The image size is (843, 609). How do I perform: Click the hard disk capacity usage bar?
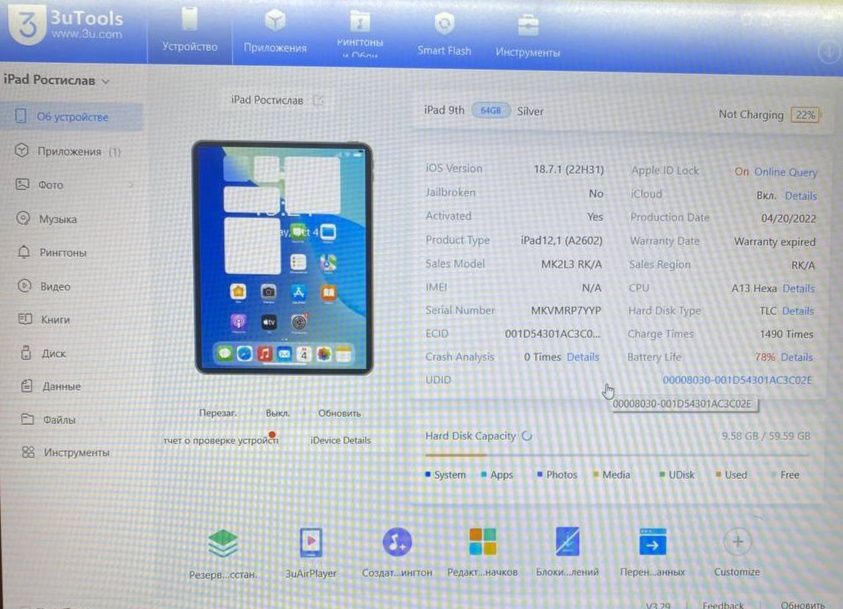coord(617,455)
